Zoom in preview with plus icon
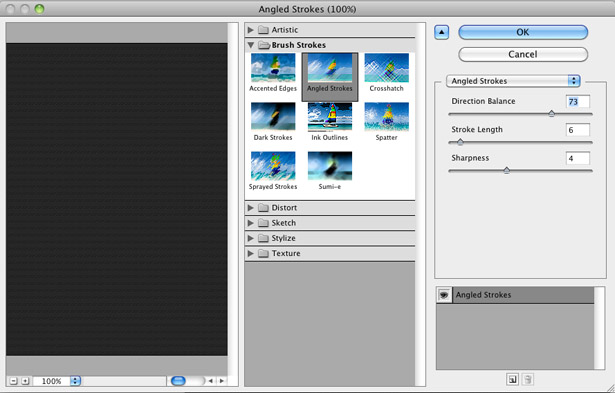615x393 pixels. [25, 381]
